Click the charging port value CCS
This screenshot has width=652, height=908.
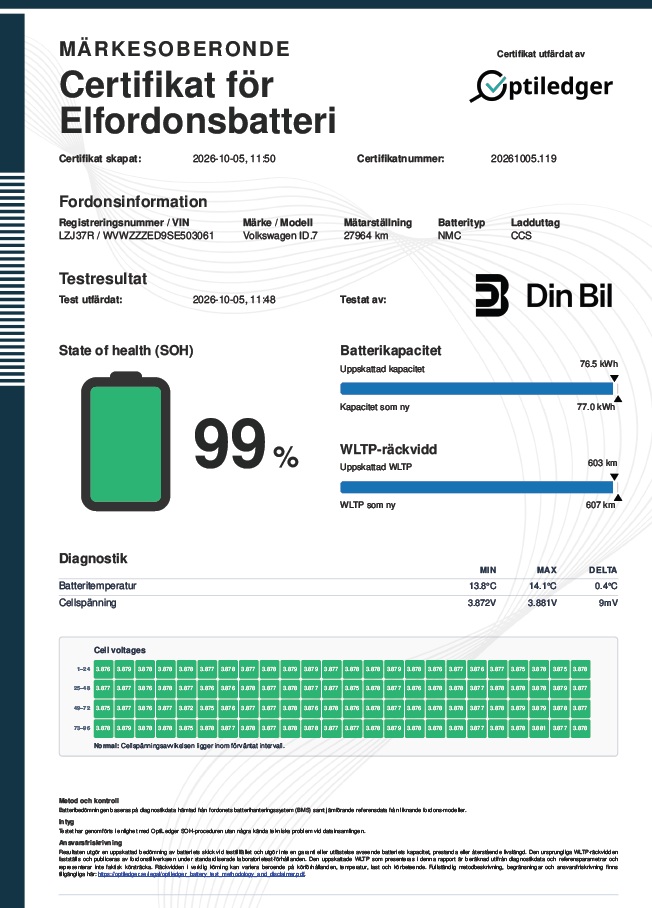521,236
